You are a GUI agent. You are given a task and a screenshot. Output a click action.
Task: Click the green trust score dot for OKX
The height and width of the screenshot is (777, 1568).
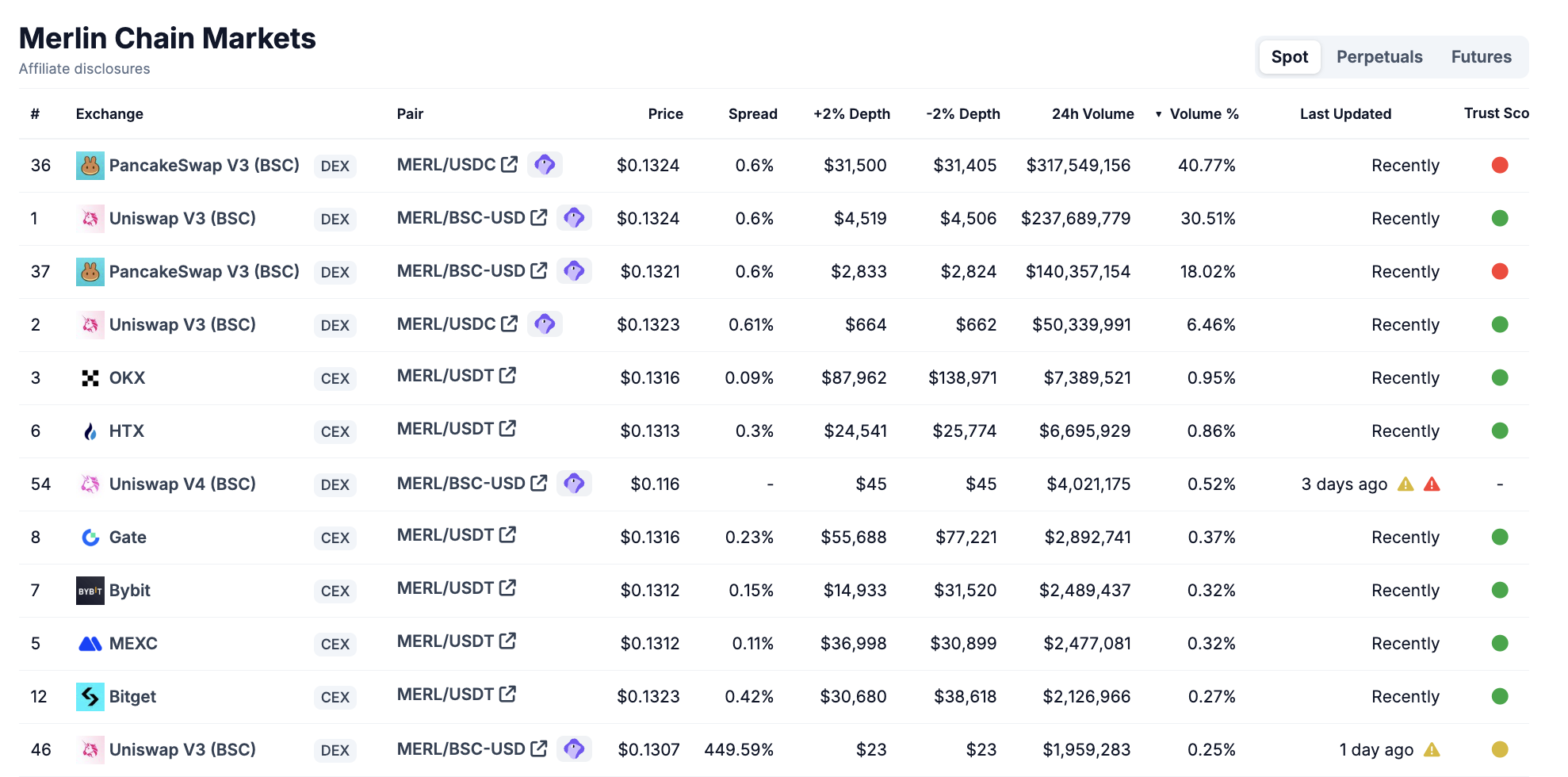(1500, 377)
